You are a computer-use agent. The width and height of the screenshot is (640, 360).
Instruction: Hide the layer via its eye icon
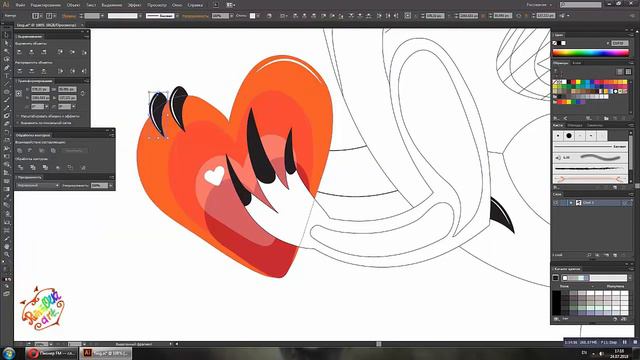click(x=556, y=202)
